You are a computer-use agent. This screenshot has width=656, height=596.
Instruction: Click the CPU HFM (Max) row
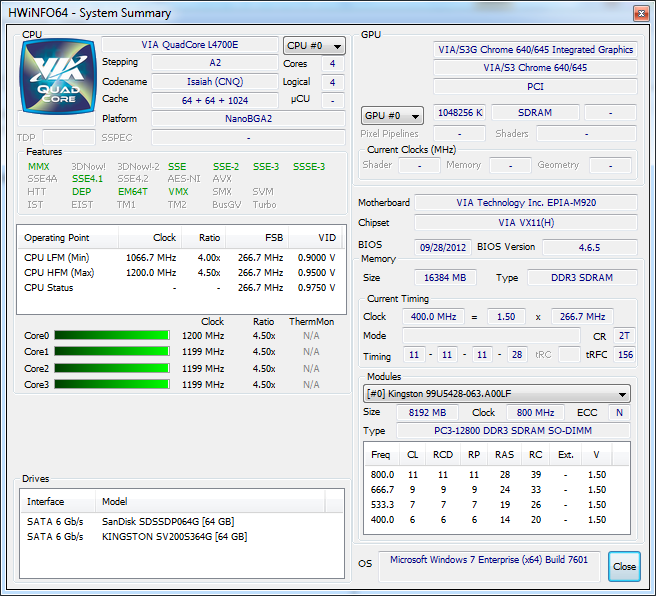[x=180, y=273]
